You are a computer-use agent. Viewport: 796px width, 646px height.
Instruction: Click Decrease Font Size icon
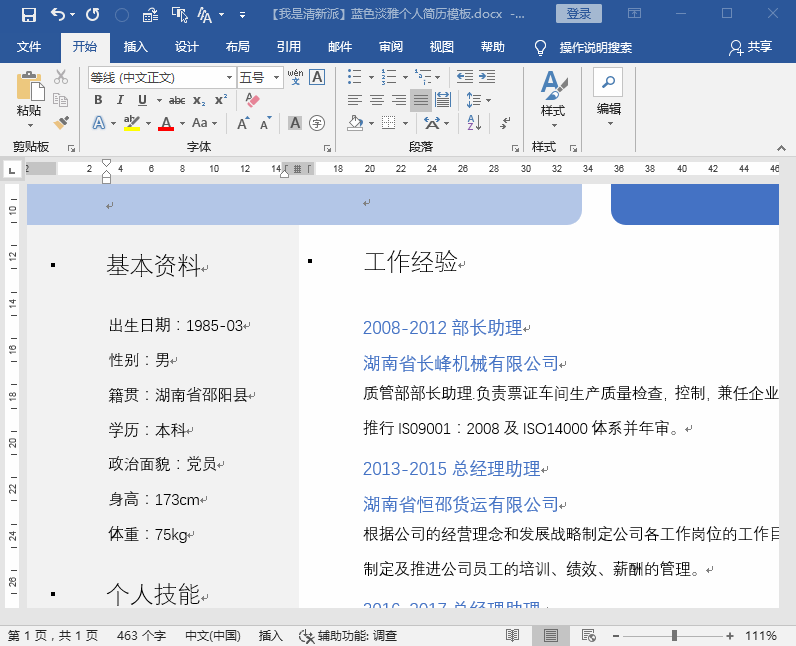coord(266,123)
